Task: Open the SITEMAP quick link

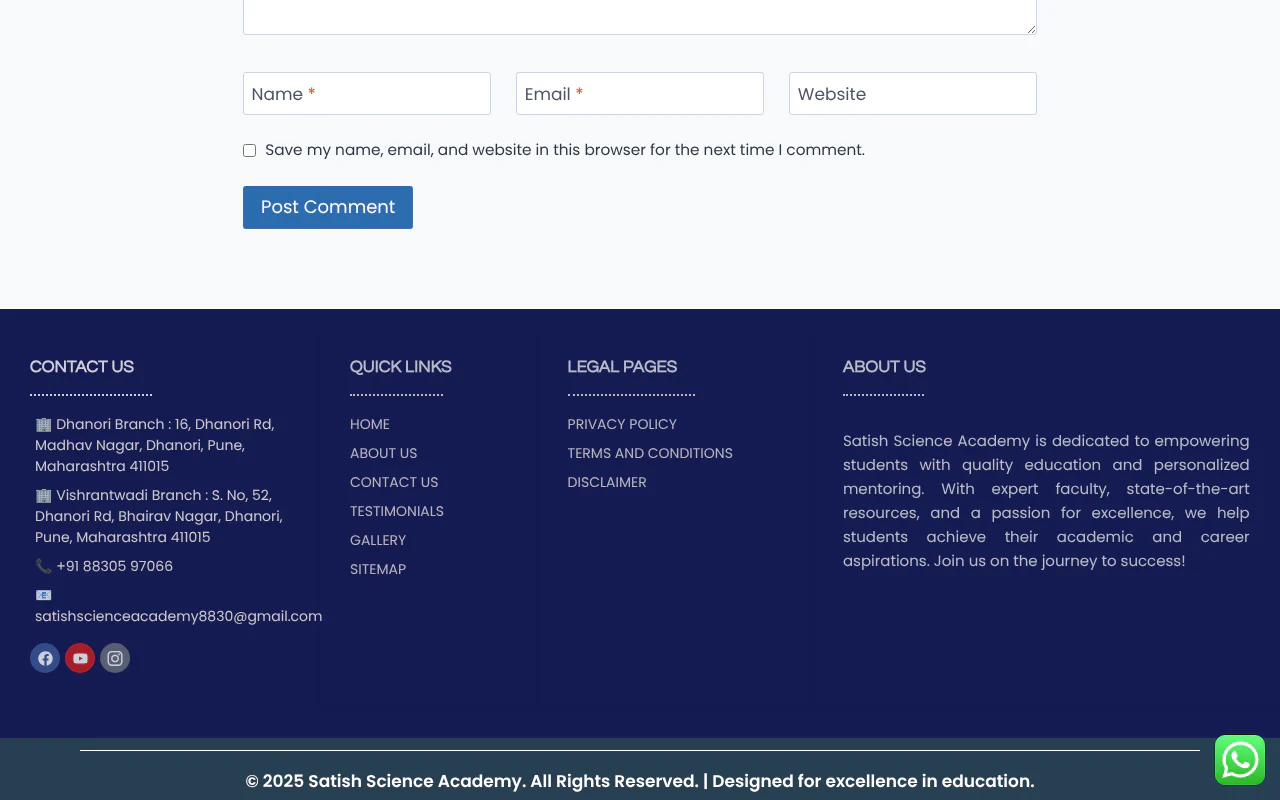Action: pyautogui.click(x=378, y=569)
